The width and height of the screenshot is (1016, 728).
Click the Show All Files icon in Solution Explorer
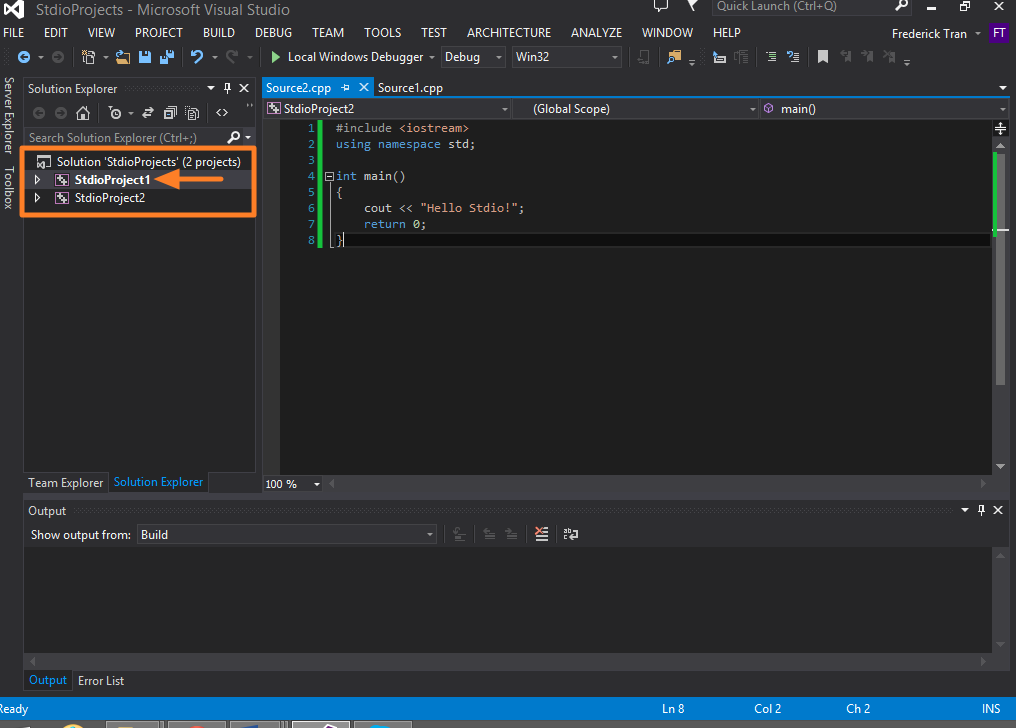[192, 113]
